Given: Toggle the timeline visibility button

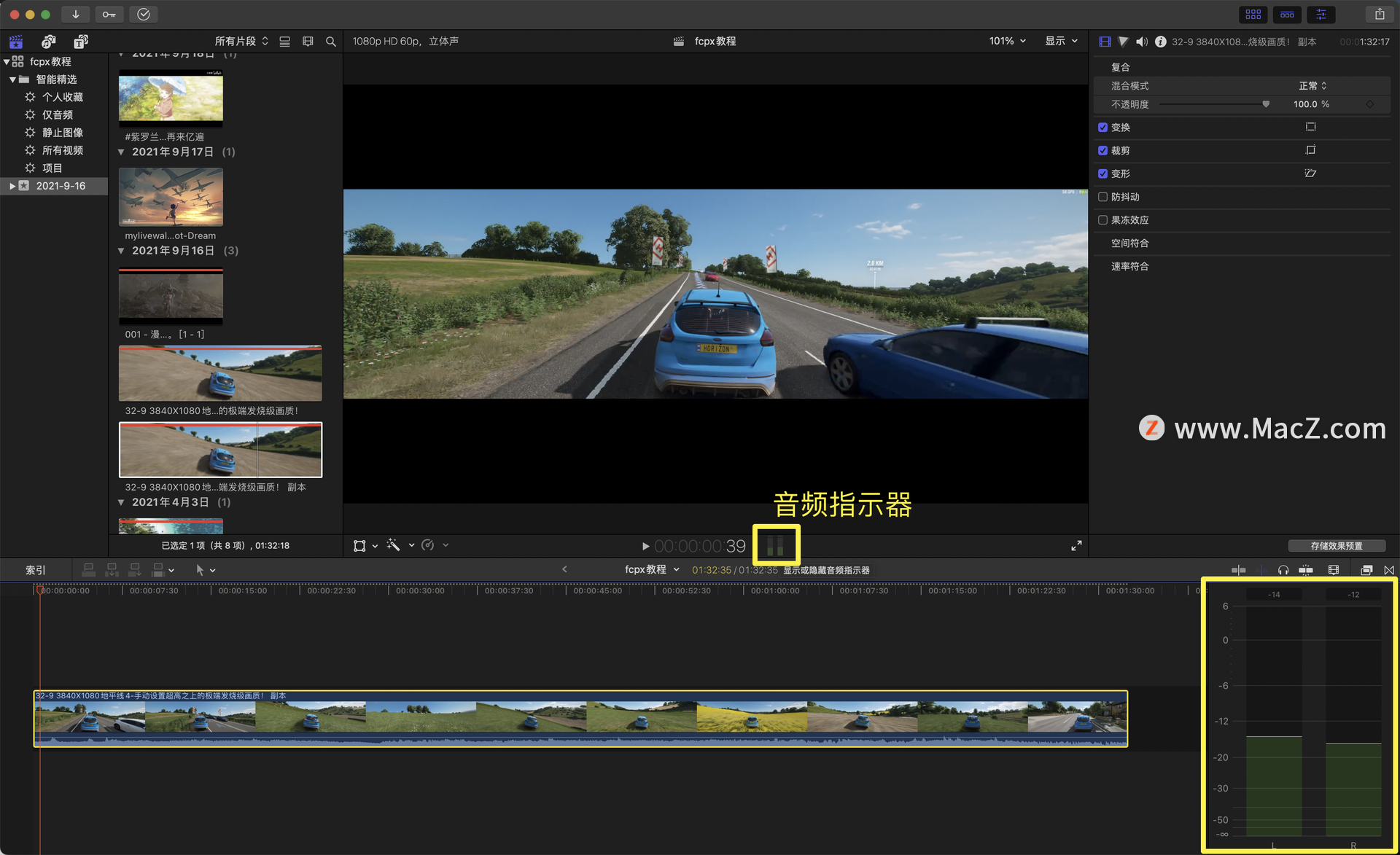Looking at the screenshot, I should coord(1287,14).
